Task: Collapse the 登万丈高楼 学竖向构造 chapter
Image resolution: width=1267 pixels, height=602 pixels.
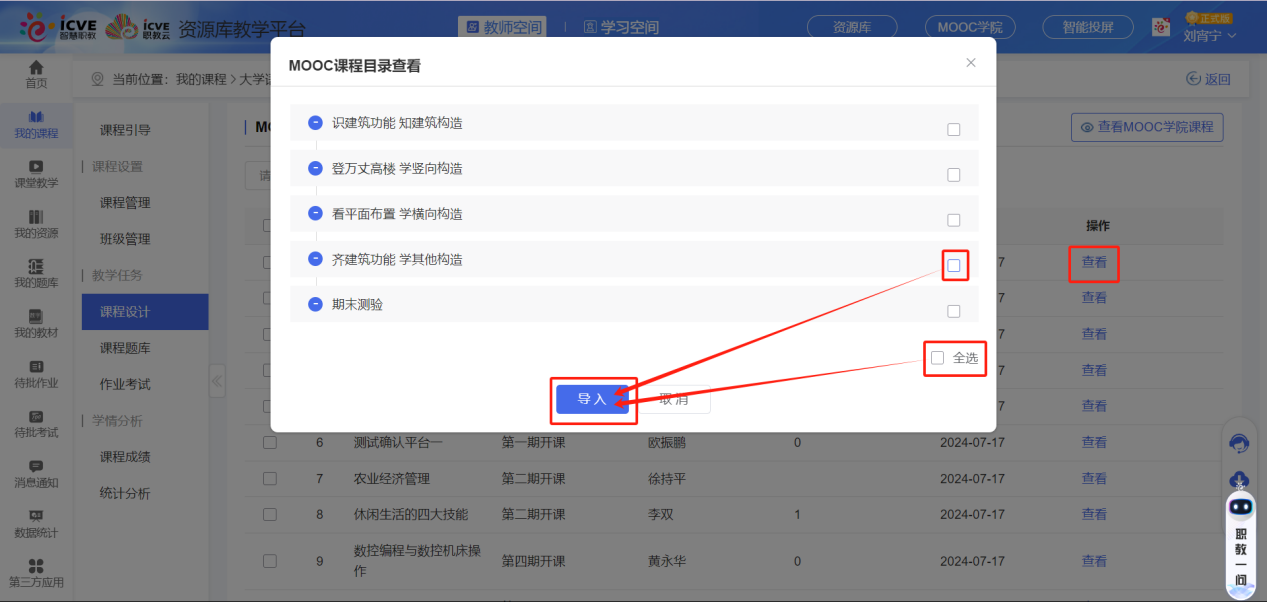Action: click(x=315, y=168)
